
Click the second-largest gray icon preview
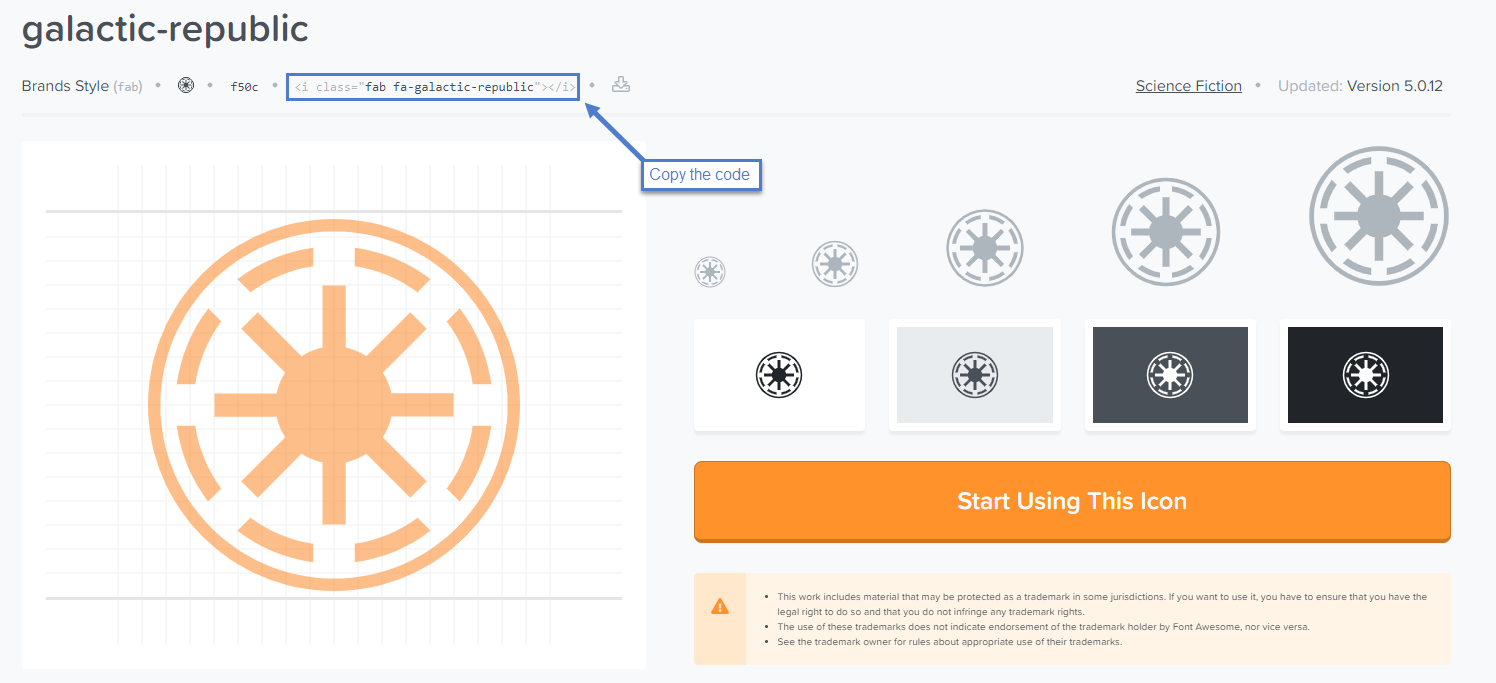tap(1166, 232)
